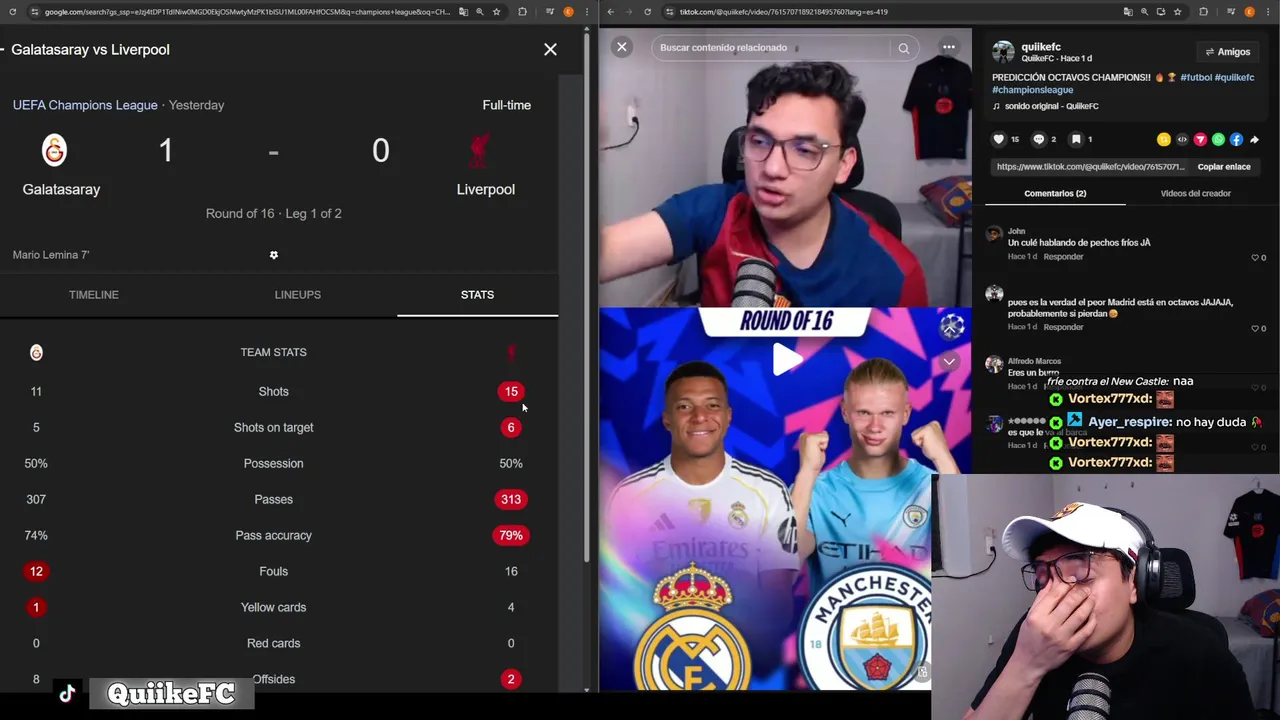Close the TikTok video viewer
This screenshot has height=720, width=1280.
pyautogui.click(x=622, y=47)
